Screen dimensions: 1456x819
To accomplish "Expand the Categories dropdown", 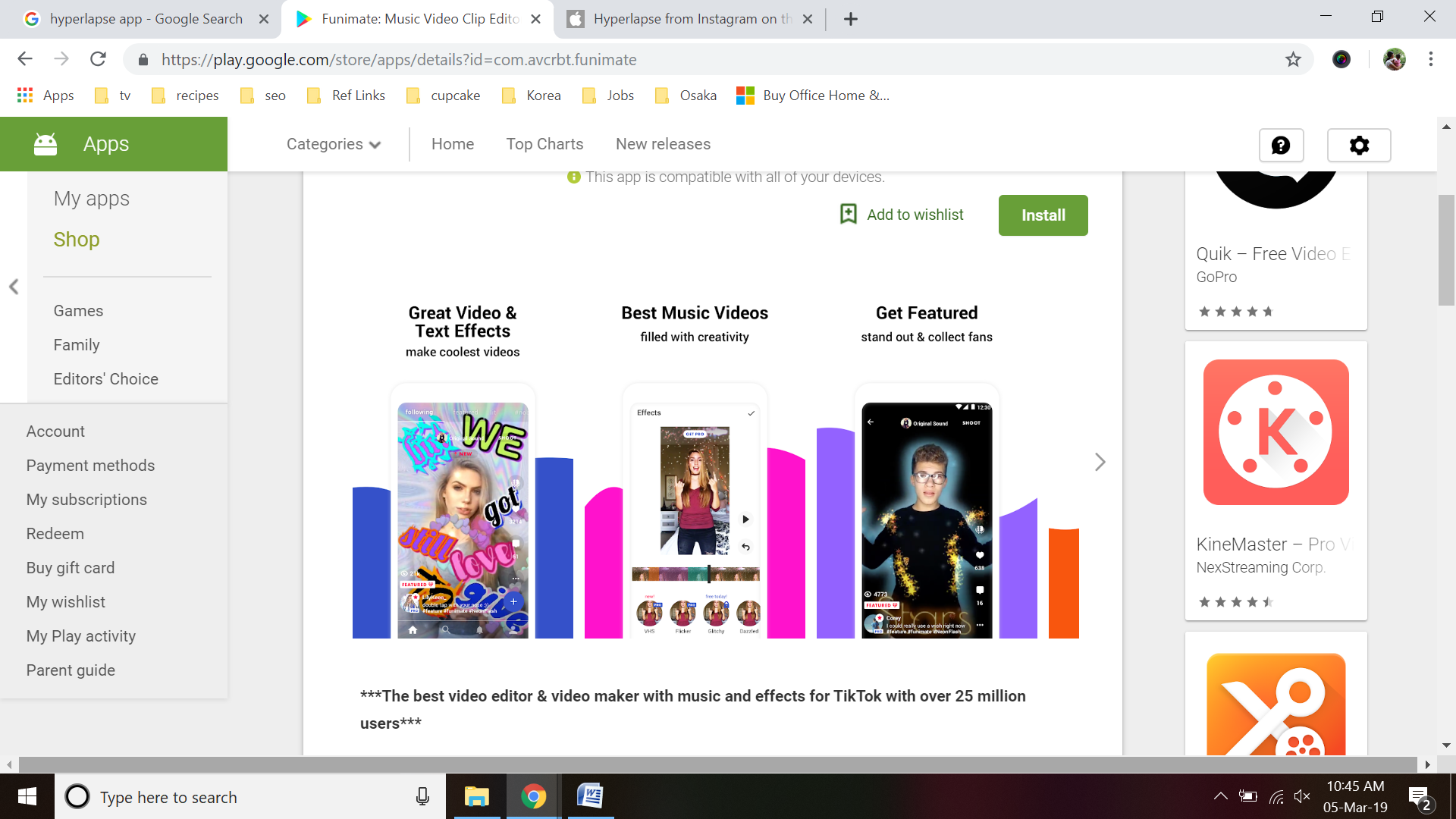I will point(334,144).
